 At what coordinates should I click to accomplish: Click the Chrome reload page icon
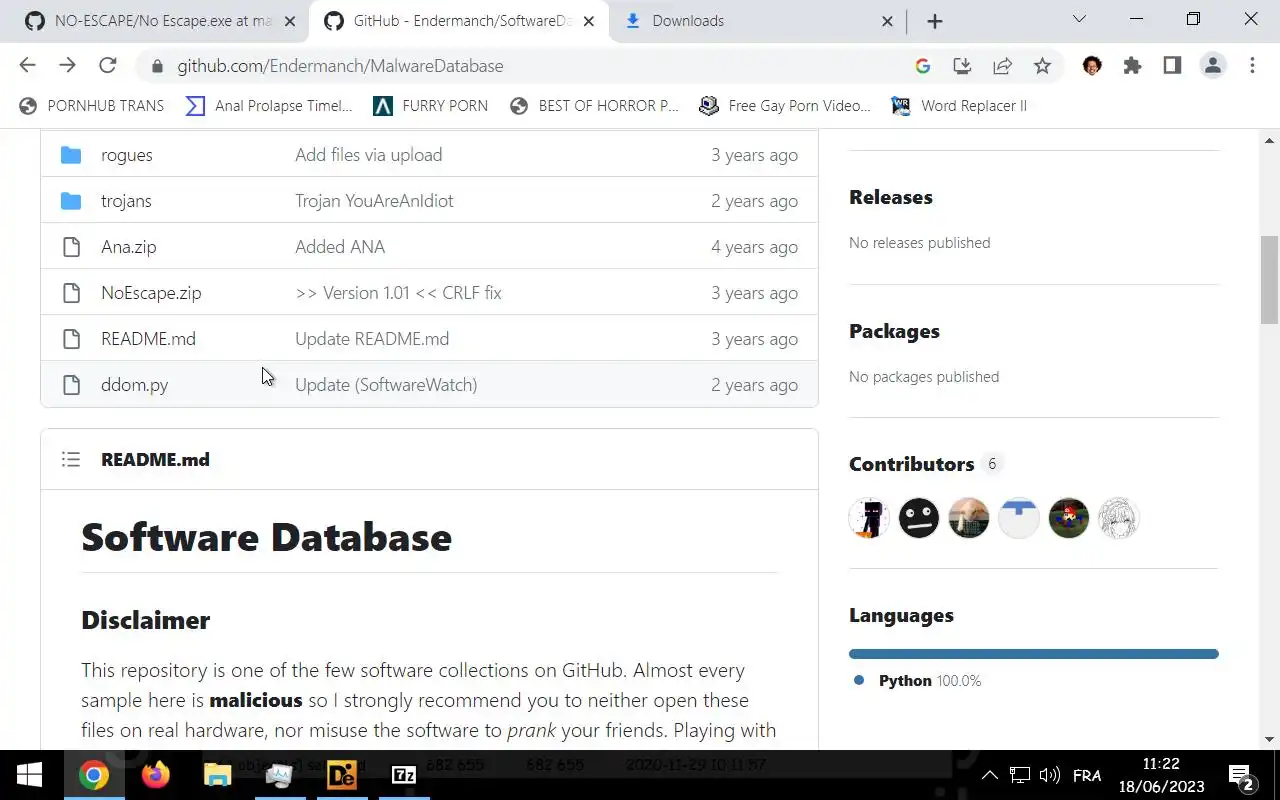coord(108,66)
